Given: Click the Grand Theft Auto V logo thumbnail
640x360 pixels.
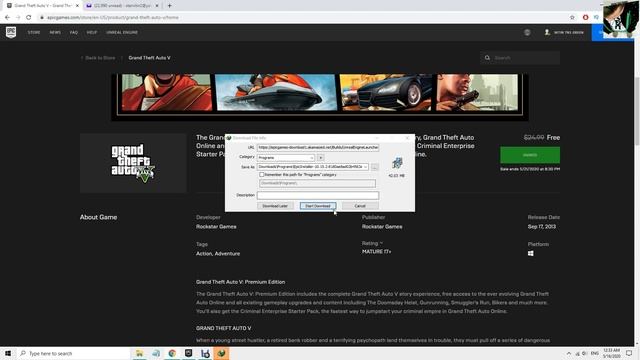Looking at the screenshot, I should (133, 163).
